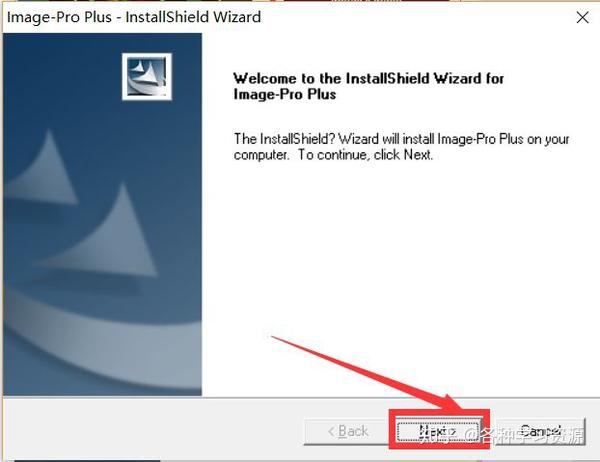The width and height of the screenshot is (600, 462).
Task: Click the 'To continue, click Next' instruction text
Action: pyautogui.click(x=365, y=155)
